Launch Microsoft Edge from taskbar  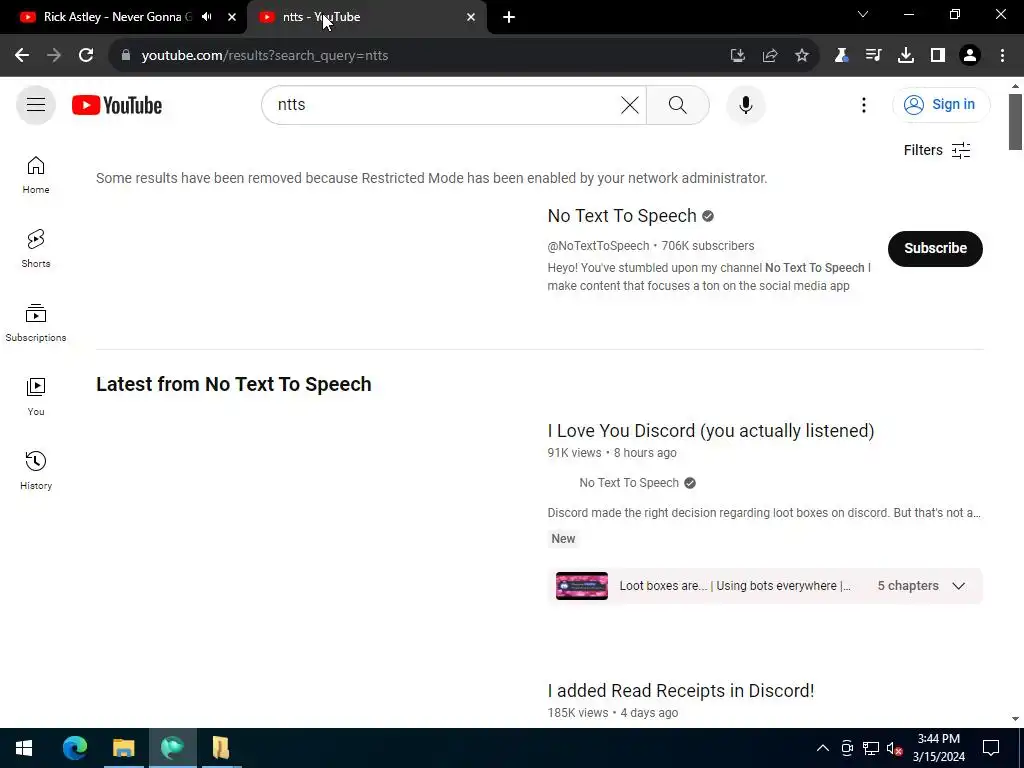[75, 748]
